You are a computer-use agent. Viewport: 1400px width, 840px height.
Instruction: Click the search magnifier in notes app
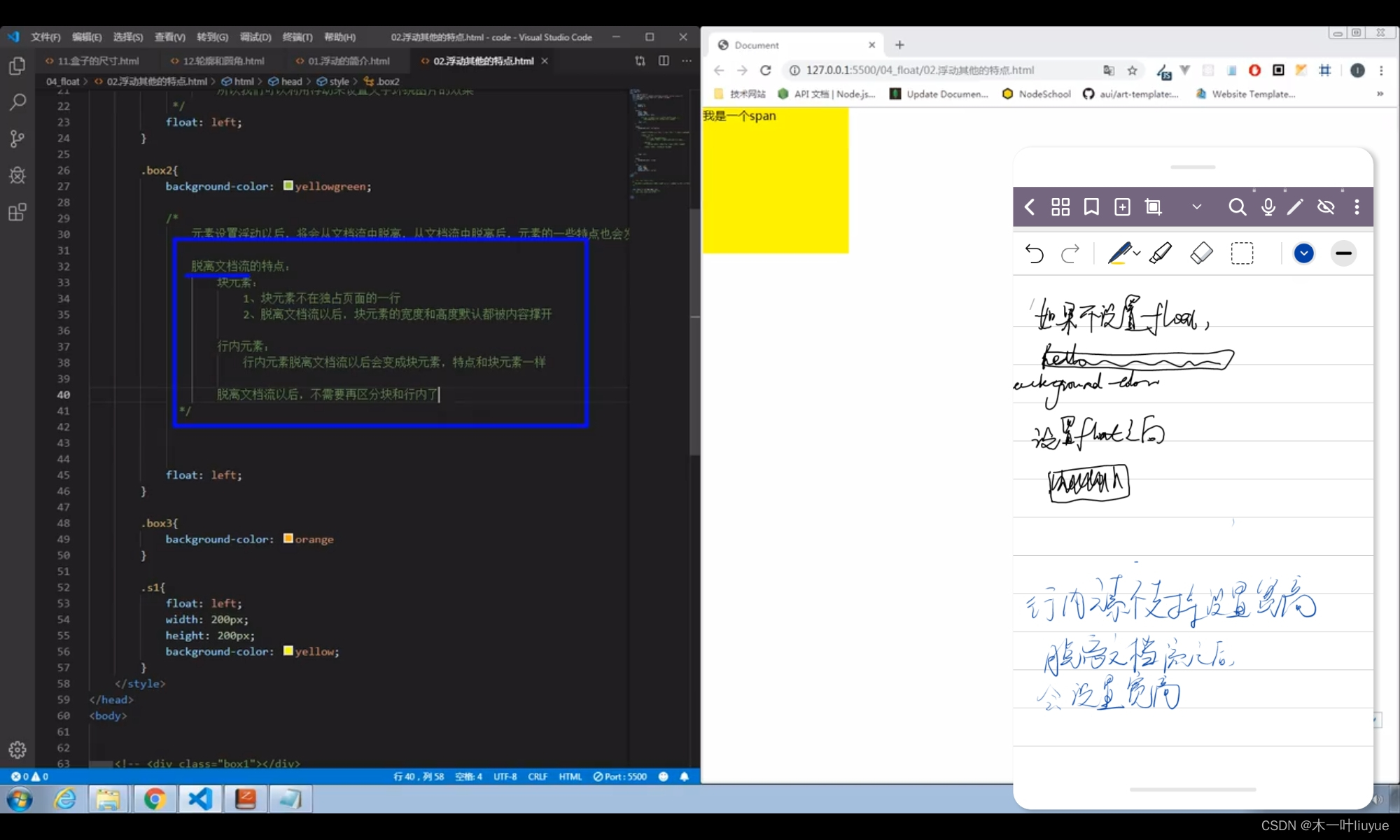pyautogui.click(x=1237, y=206)
